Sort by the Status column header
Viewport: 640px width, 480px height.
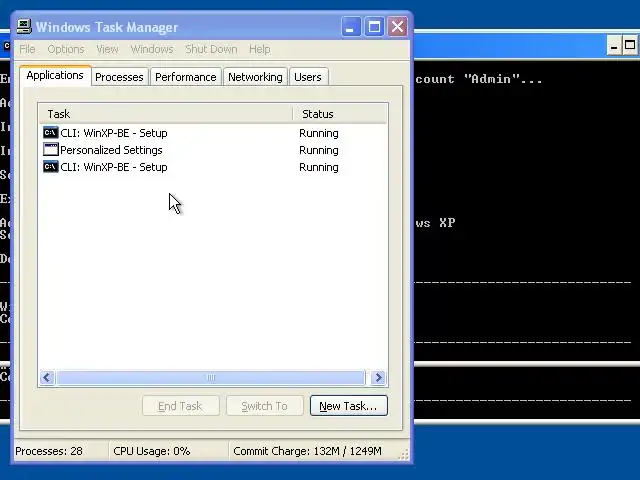340,114
